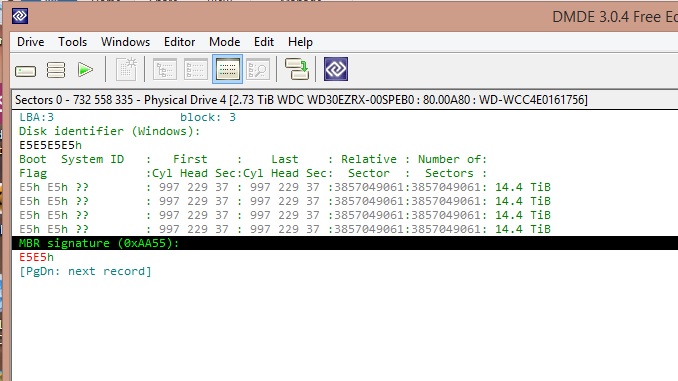
Task: Click the PgDn: next record link
Action: tap(85, 271)
